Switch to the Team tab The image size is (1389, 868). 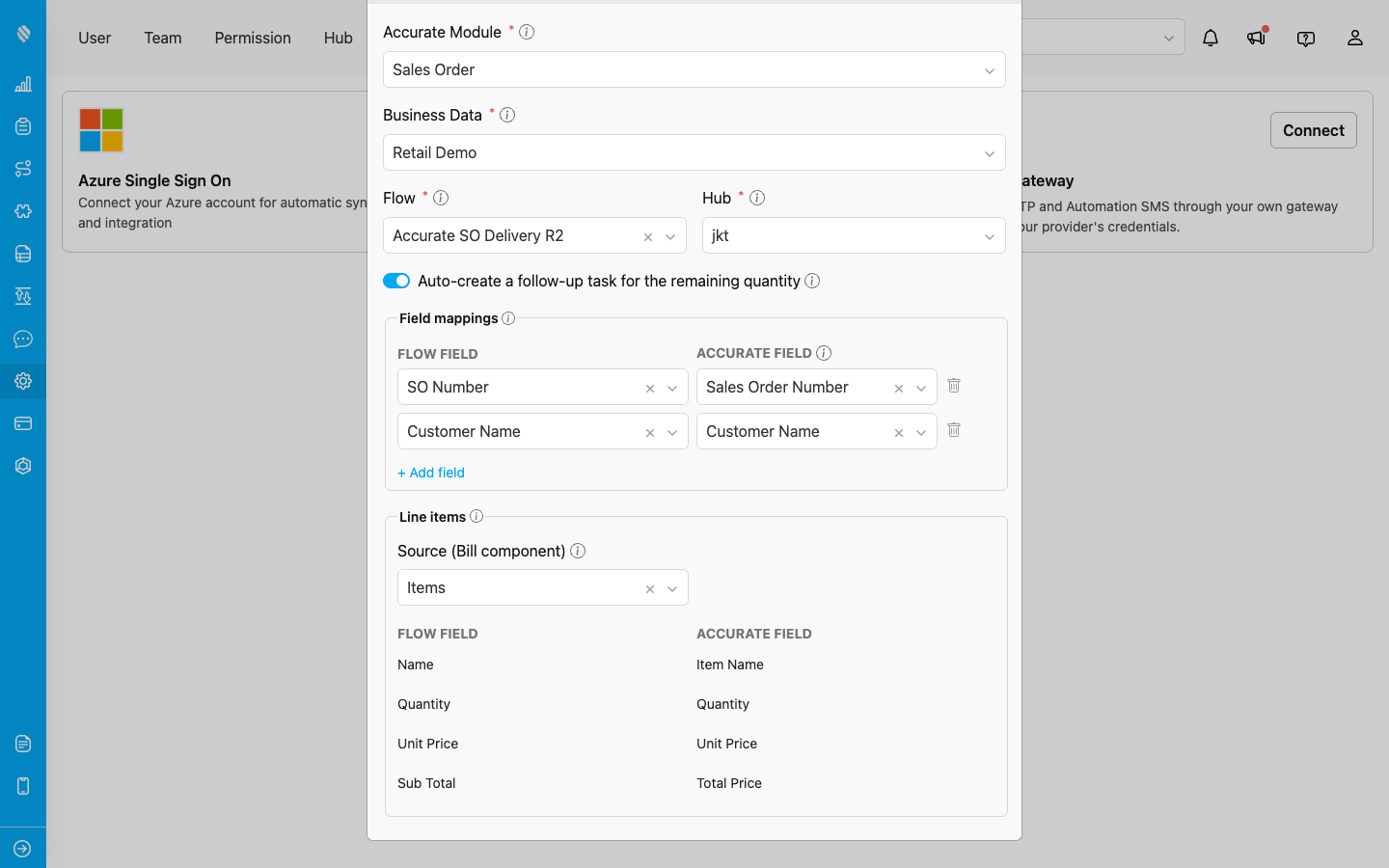[163, 38]
